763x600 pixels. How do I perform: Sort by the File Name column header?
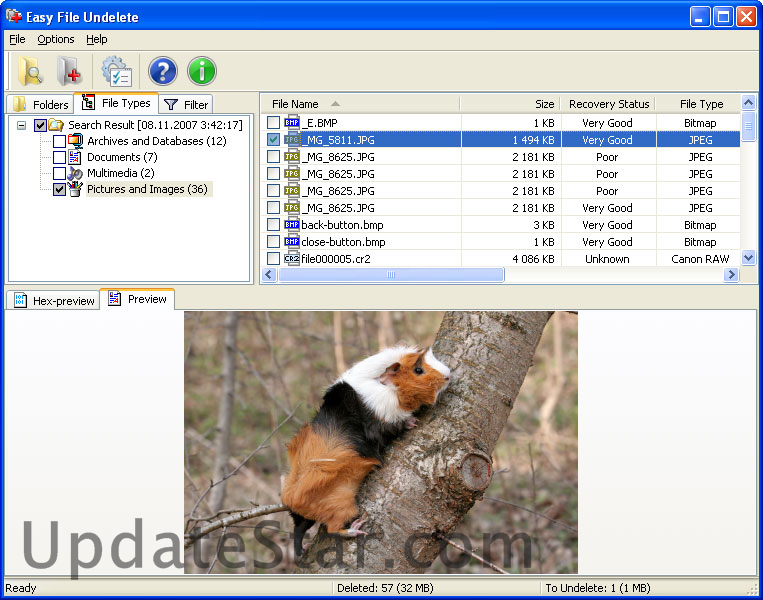coord(360,104)
